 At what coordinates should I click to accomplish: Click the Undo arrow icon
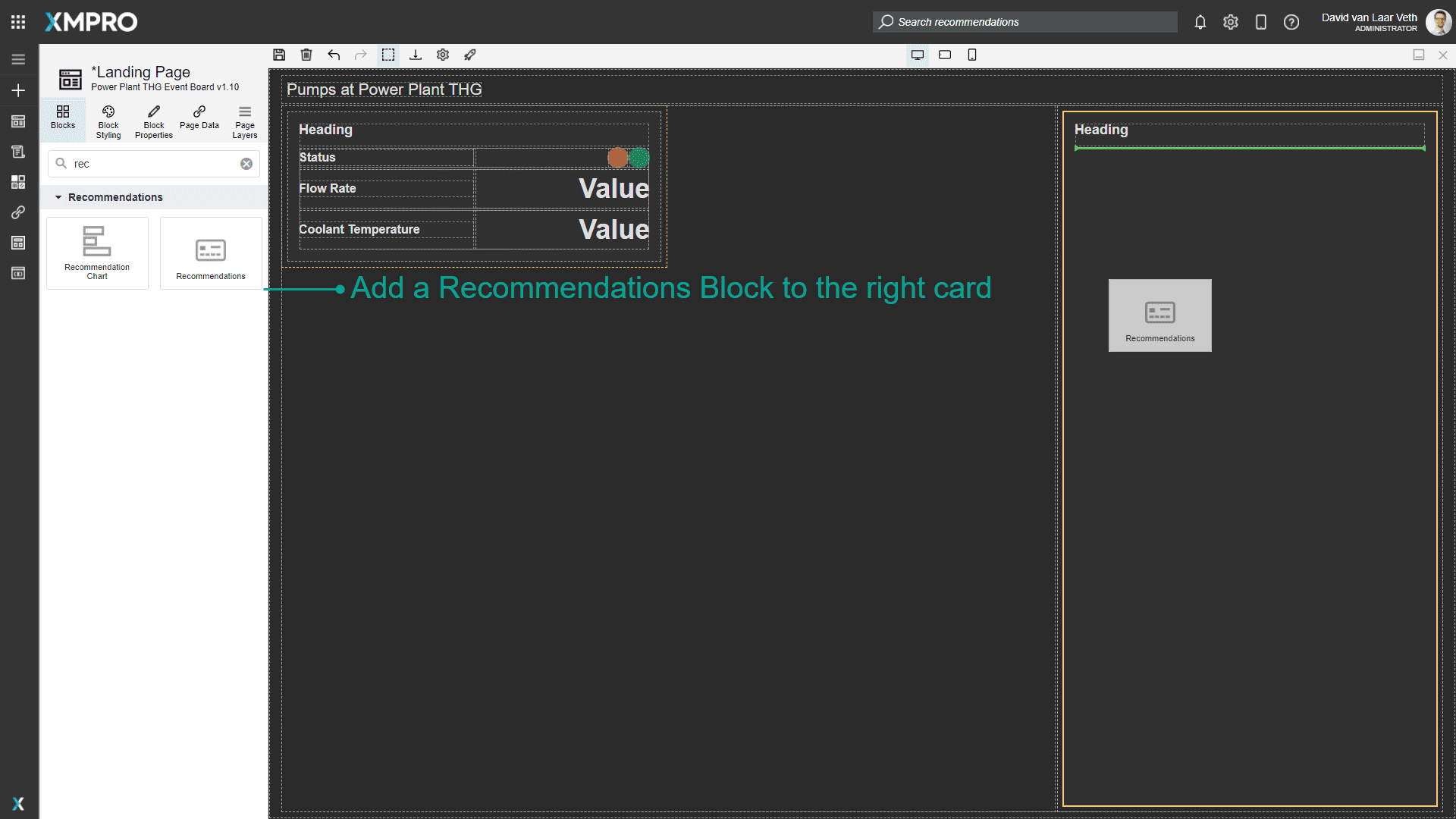pyautogui.click(x=334, y=55)
